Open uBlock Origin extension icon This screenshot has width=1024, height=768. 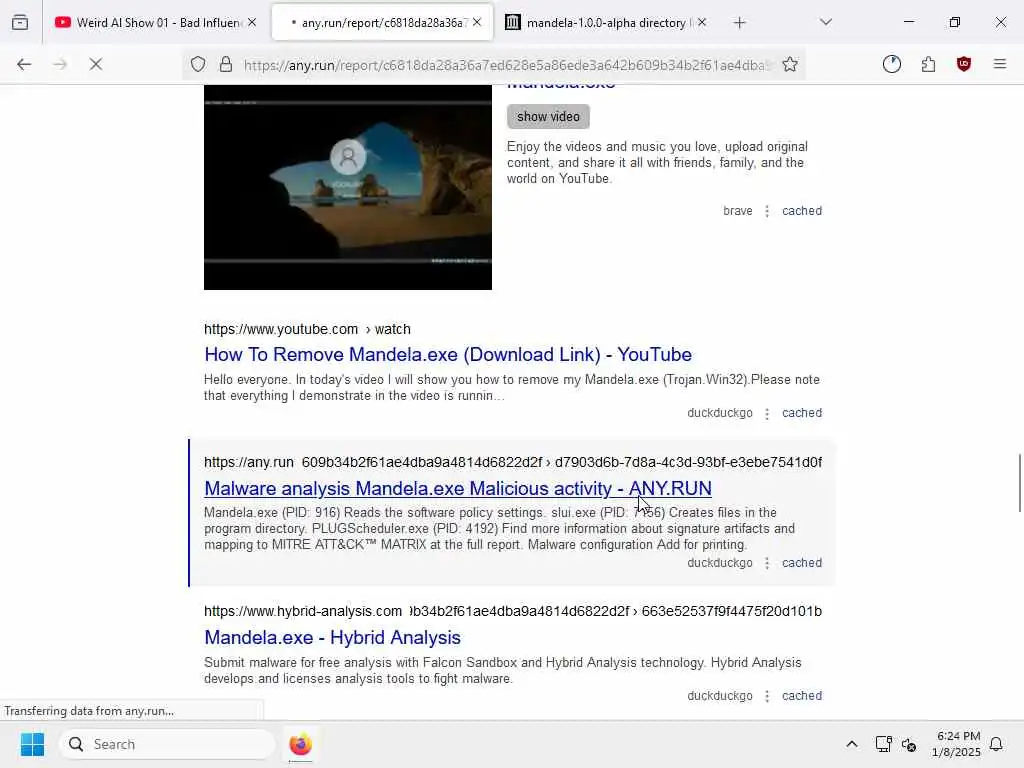pyautogui.click(x=964, y=64)
